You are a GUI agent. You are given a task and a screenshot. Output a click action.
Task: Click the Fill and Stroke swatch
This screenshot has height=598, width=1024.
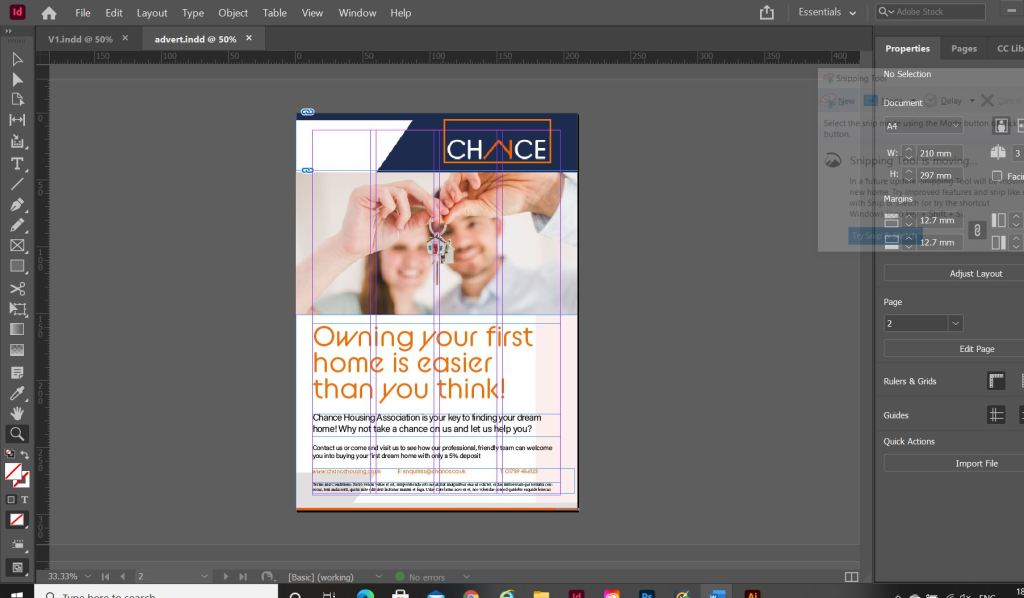coord(15,474)
